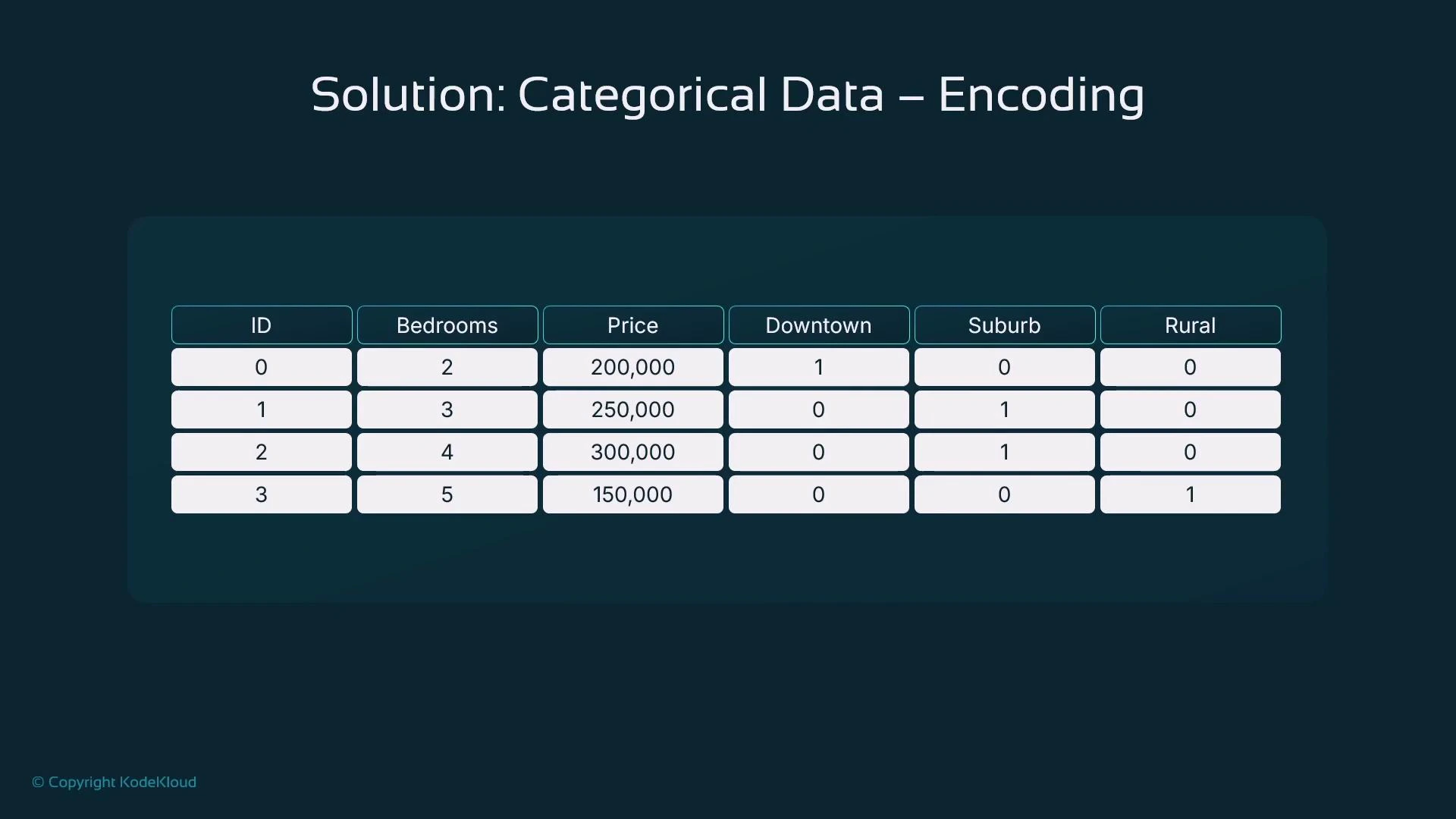
Task: Select the Downtown column header
Action: [x=818, y=325]
